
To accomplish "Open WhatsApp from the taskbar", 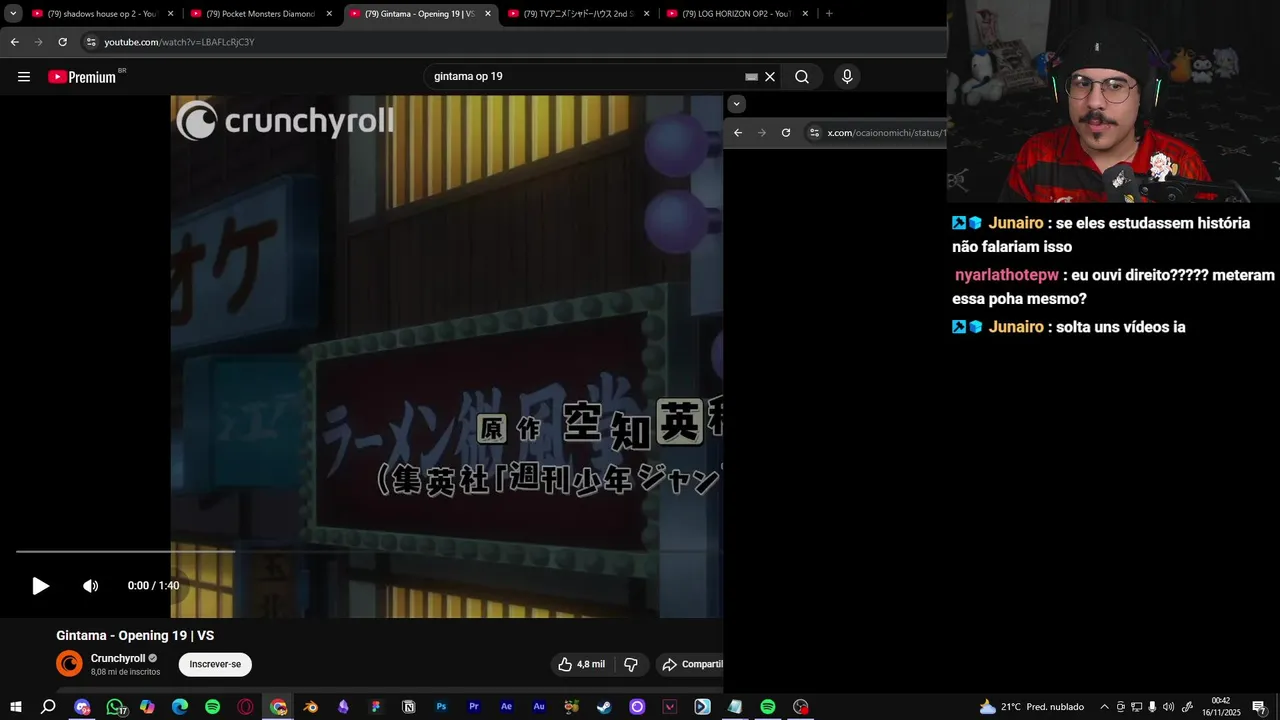I will click(115, 707).
